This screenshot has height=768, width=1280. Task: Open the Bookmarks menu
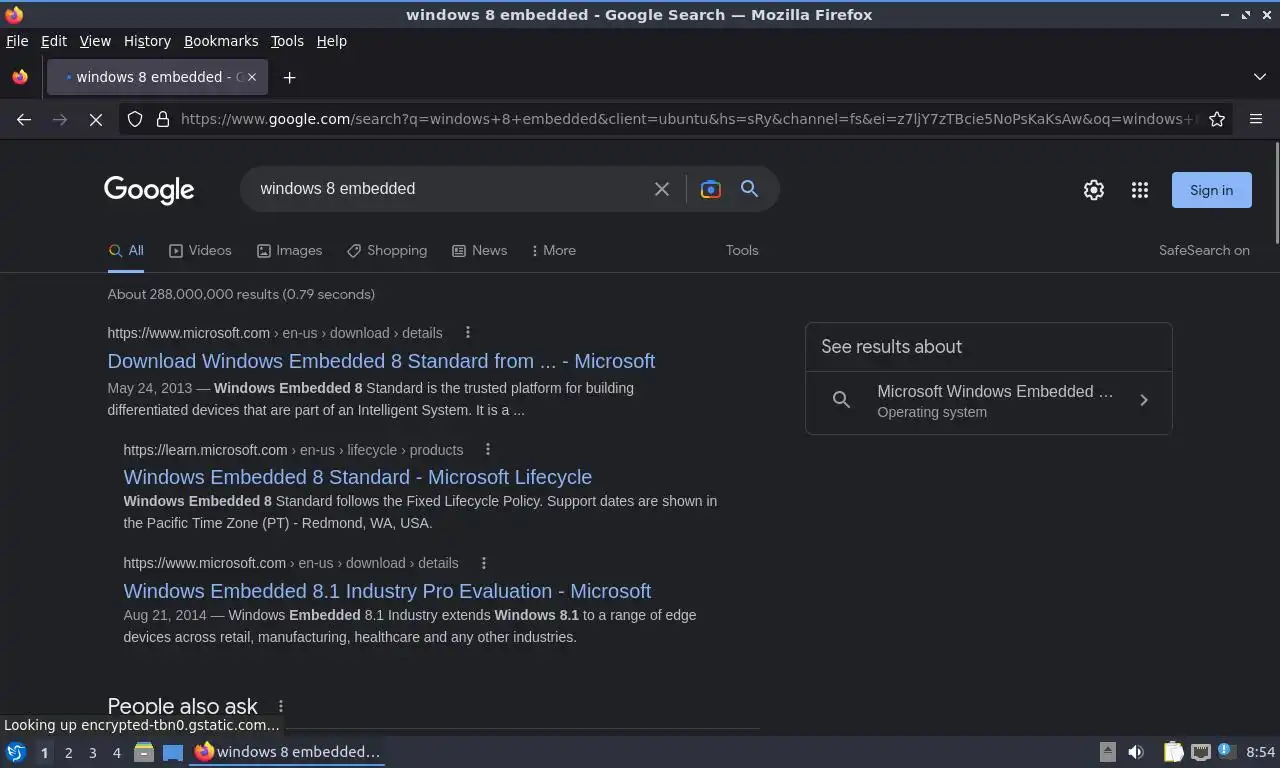click(221, 41)
